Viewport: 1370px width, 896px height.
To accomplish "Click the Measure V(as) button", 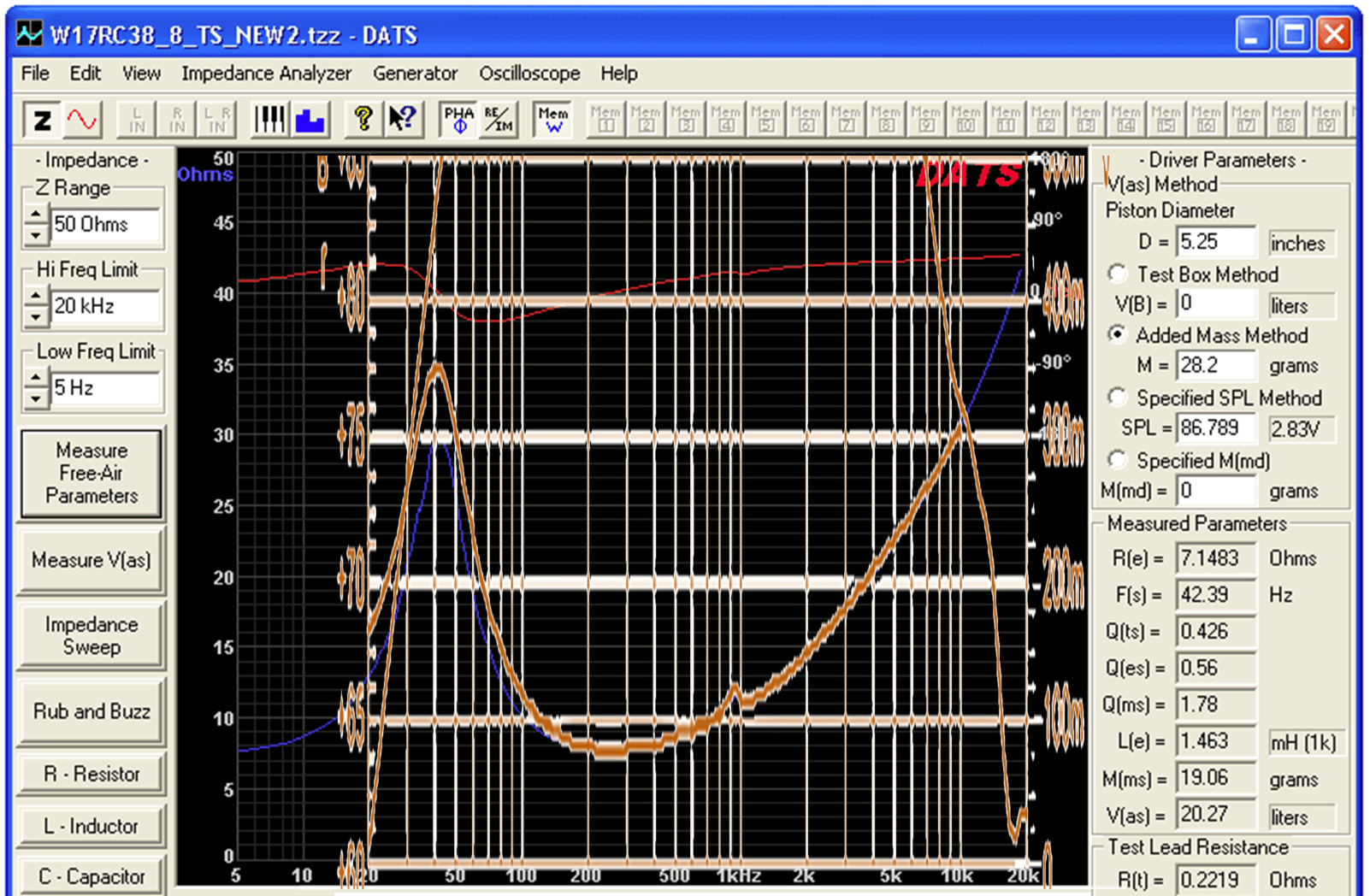I will pyautogui.click(x=92, y=560).
